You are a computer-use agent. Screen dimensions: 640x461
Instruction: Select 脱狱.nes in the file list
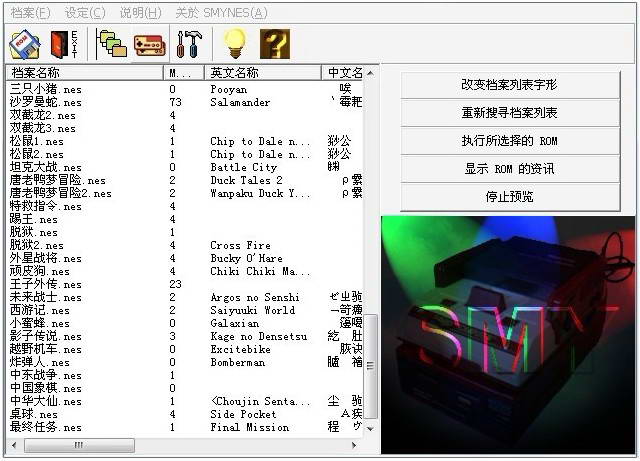click(34, 232)
